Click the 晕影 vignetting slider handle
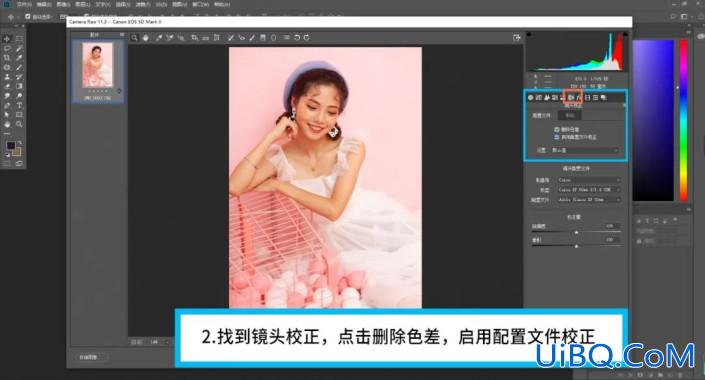The height and width of the screenshot is (380, 705). click(576, 246)
